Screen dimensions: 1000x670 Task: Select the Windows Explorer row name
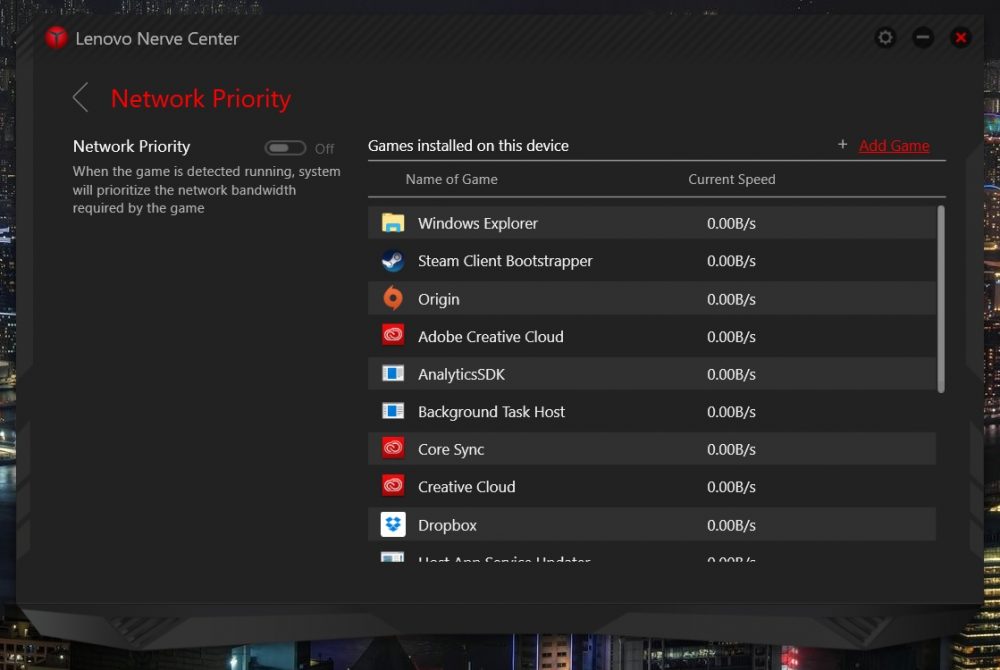point(478,223)
